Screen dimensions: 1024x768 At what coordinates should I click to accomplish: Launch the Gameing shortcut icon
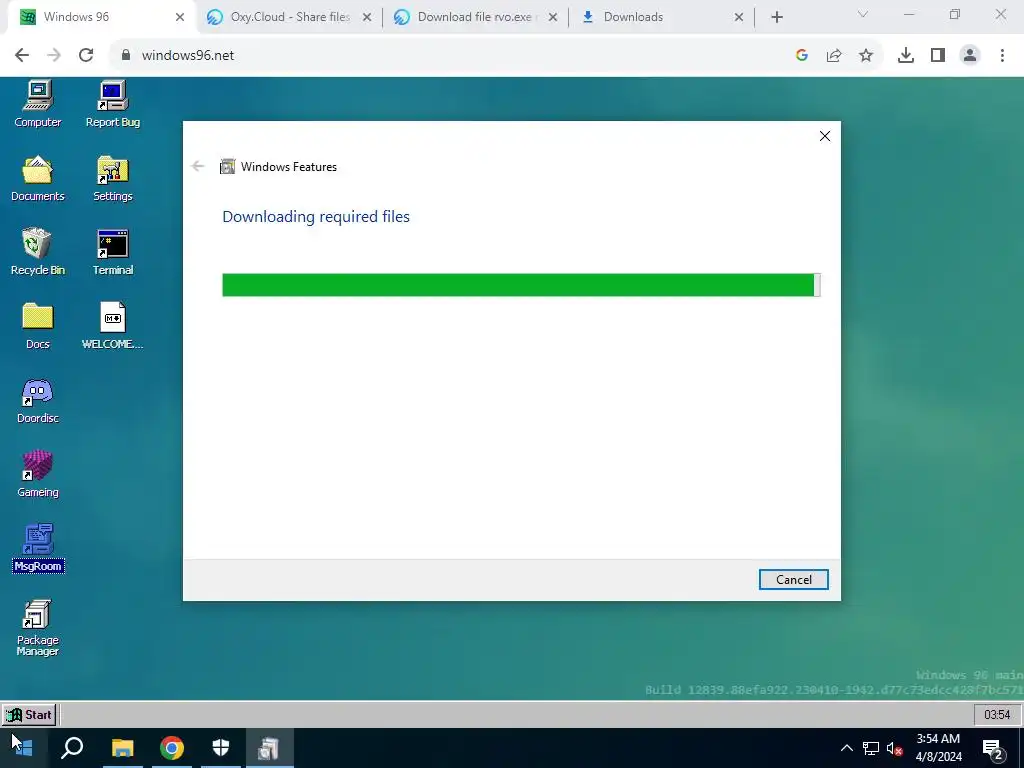click(x=37, y=474)
